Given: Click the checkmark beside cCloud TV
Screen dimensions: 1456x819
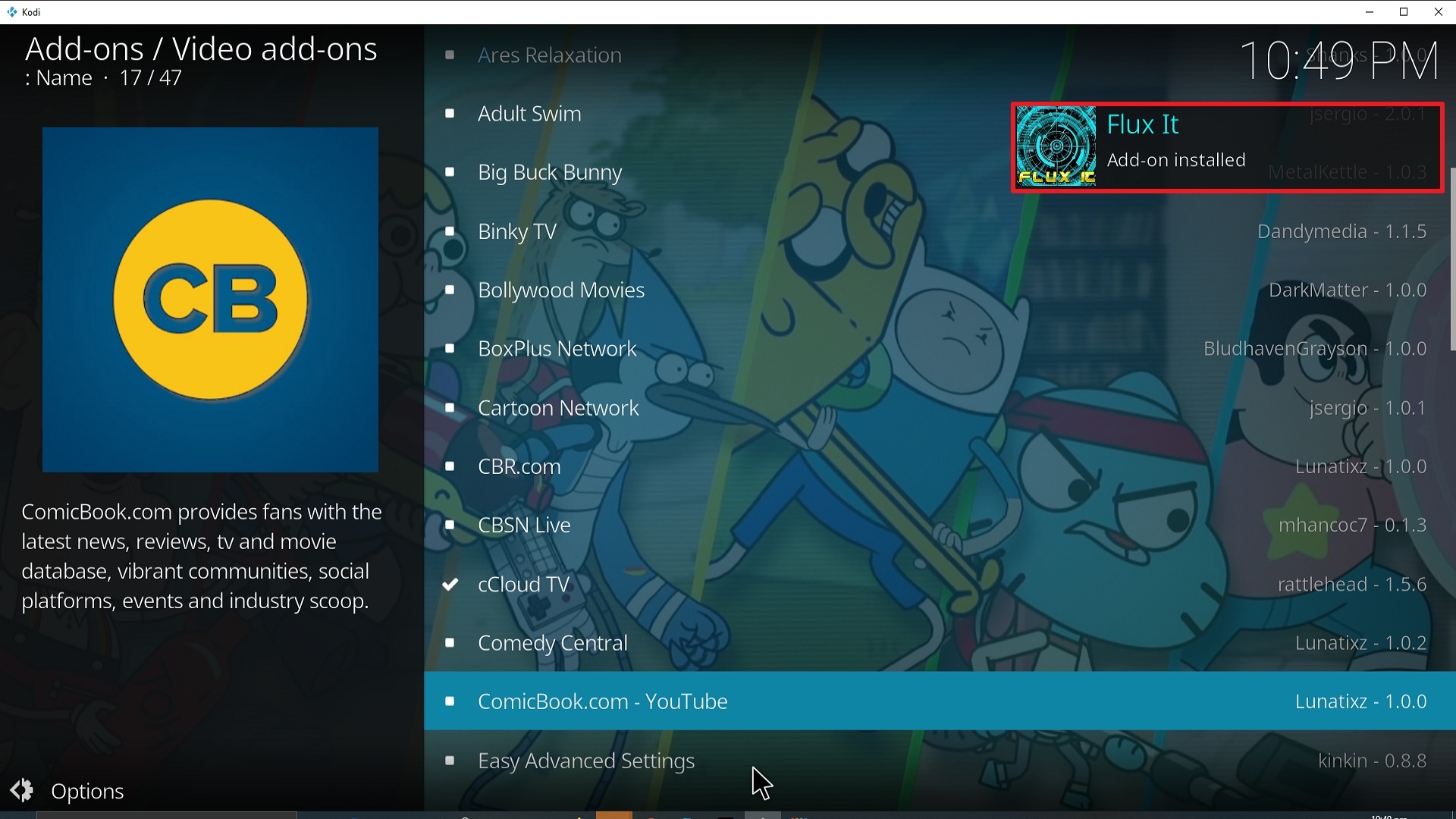Looking at the screenshot, I should tap(450, 584).
